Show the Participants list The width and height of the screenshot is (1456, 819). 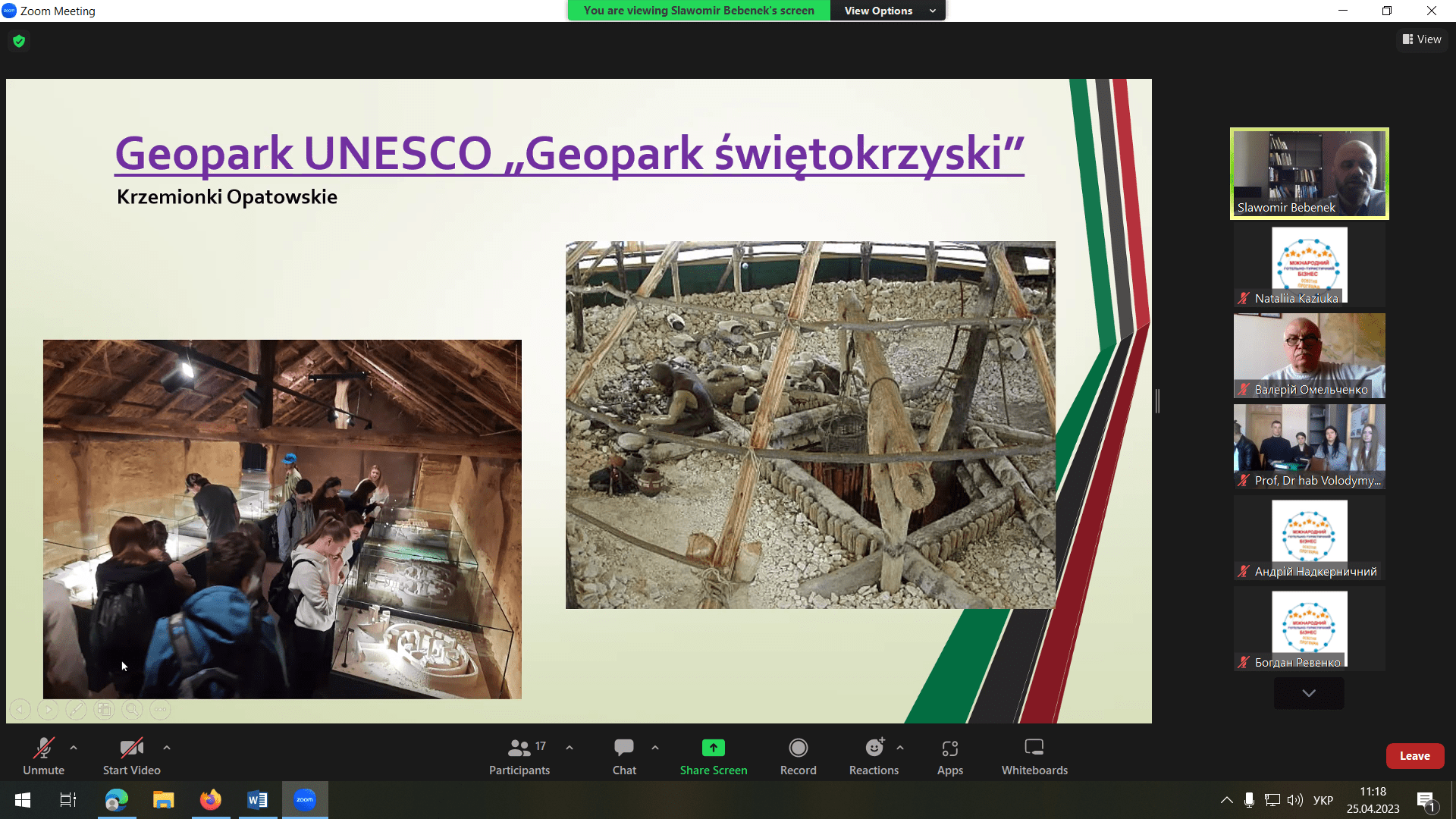click(519, 756)
